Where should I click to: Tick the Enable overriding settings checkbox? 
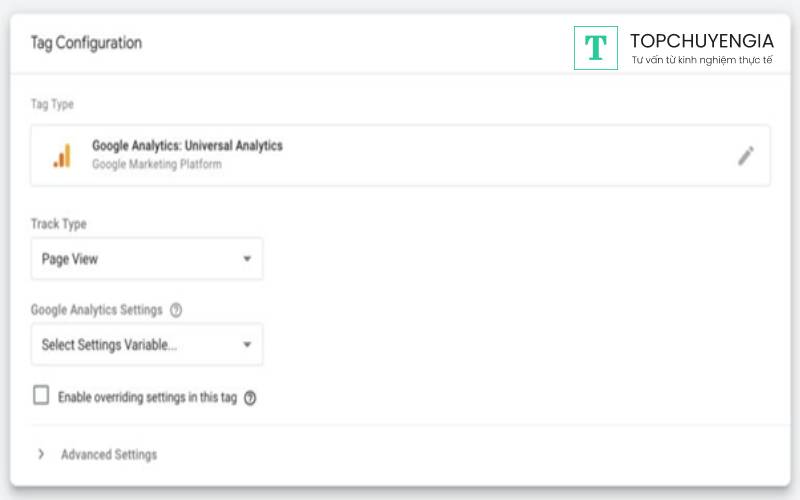(41, 396)
